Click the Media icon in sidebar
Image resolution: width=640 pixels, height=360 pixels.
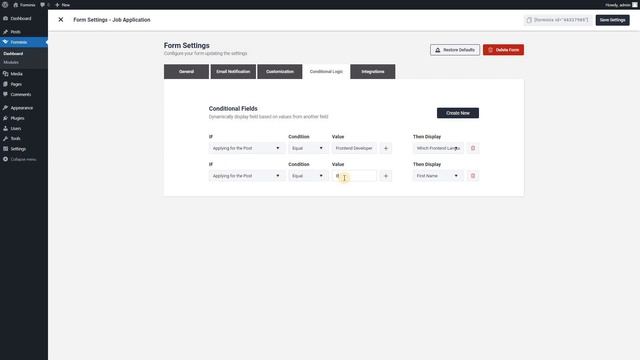coord(5,74)
